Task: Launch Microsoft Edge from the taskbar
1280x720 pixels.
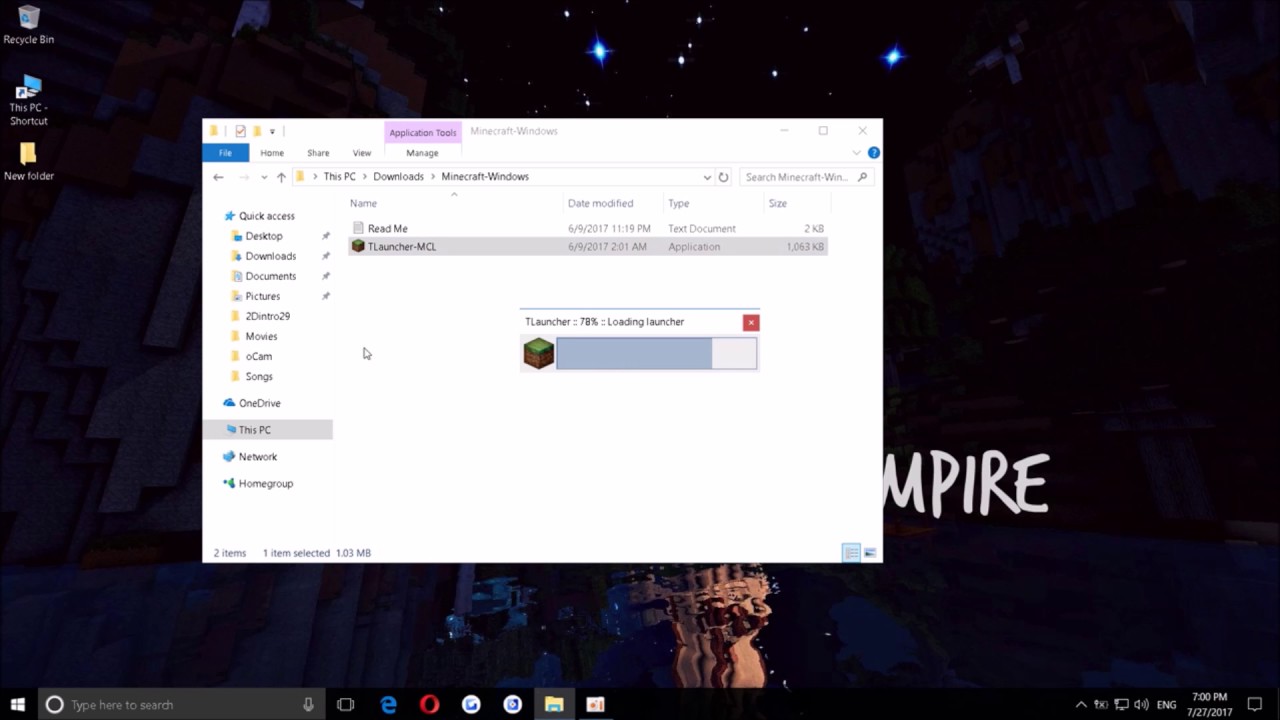Action: [x=388, y=705]
